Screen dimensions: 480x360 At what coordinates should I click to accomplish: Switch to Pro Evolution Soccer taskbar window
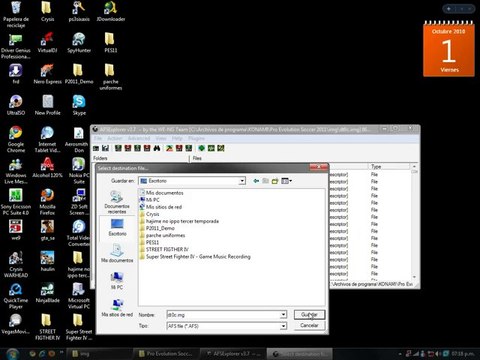click(x=166, y=354)
